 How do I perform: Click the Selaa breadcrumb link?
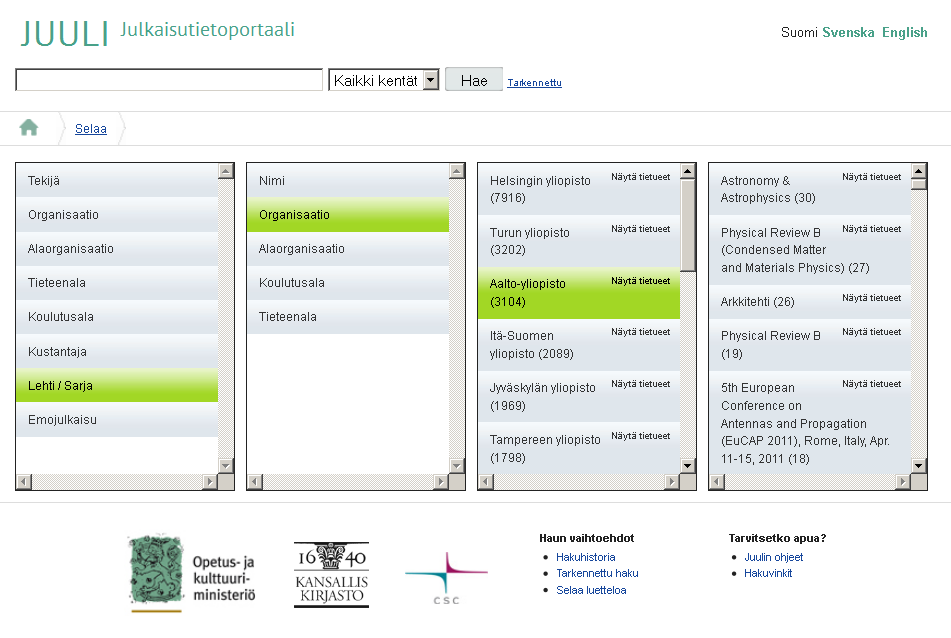click(x=91, y=129)
